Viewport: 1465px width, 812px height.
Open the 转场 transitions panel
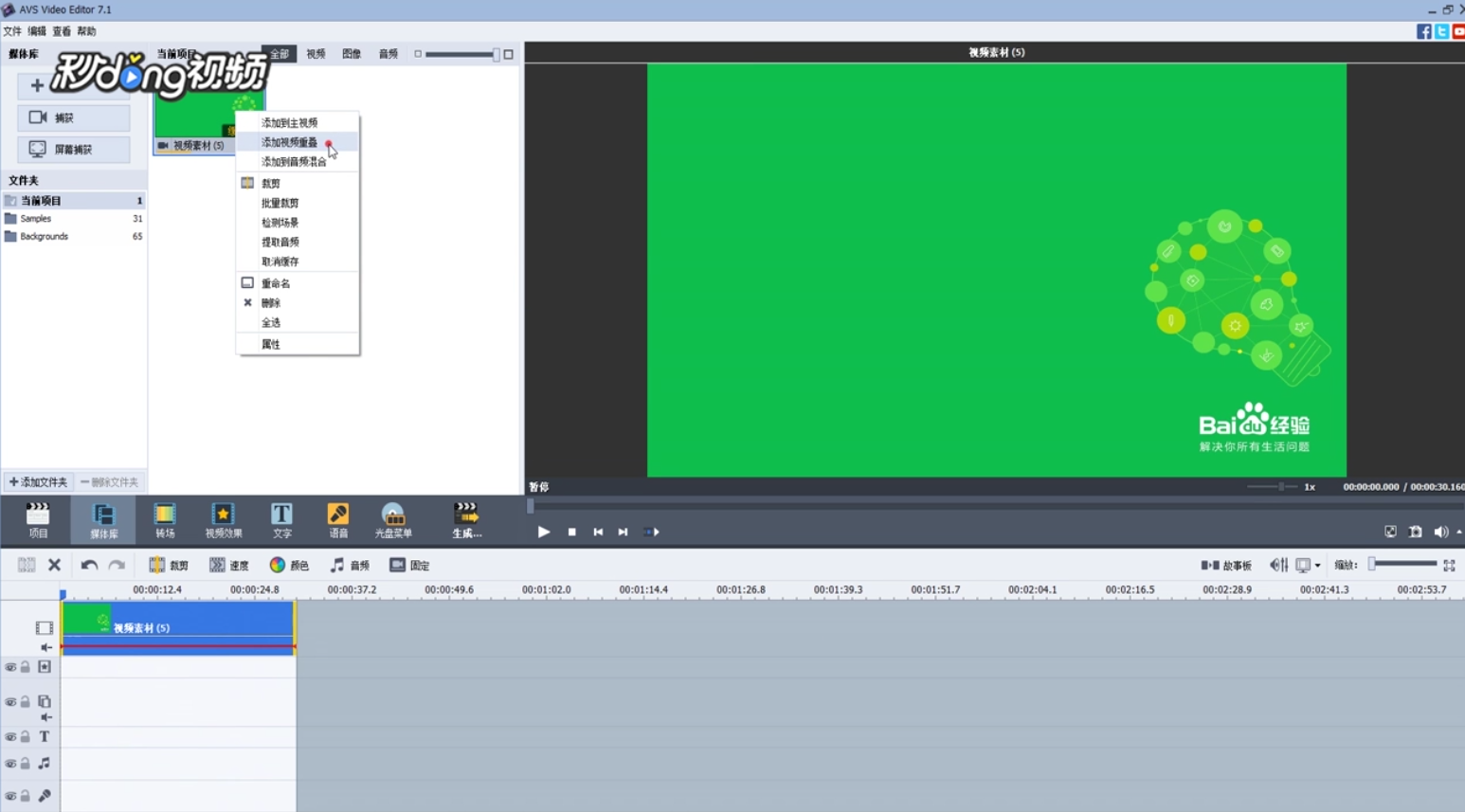coord(165,520)
